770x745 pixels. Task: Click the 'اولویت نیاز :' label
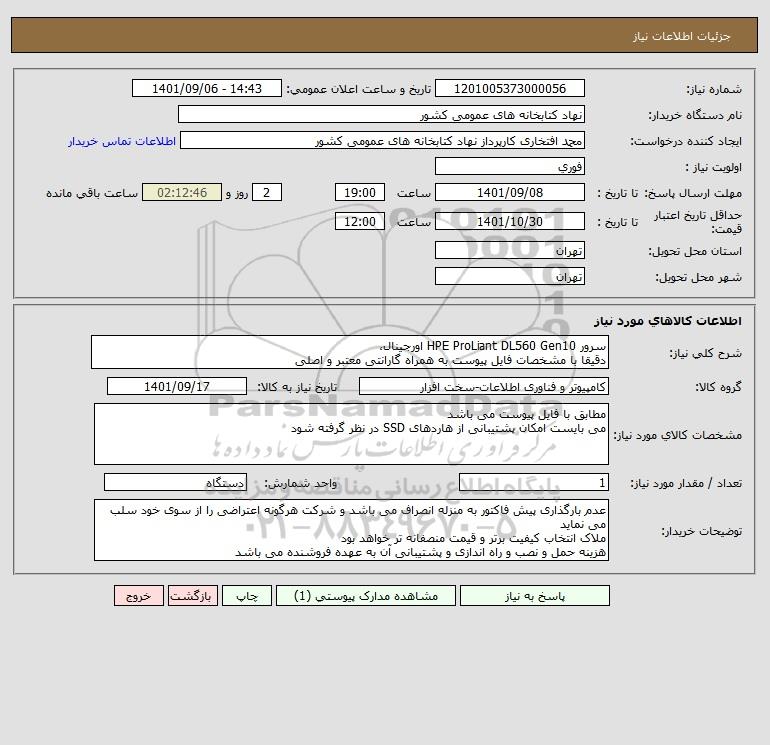(714, 167)
